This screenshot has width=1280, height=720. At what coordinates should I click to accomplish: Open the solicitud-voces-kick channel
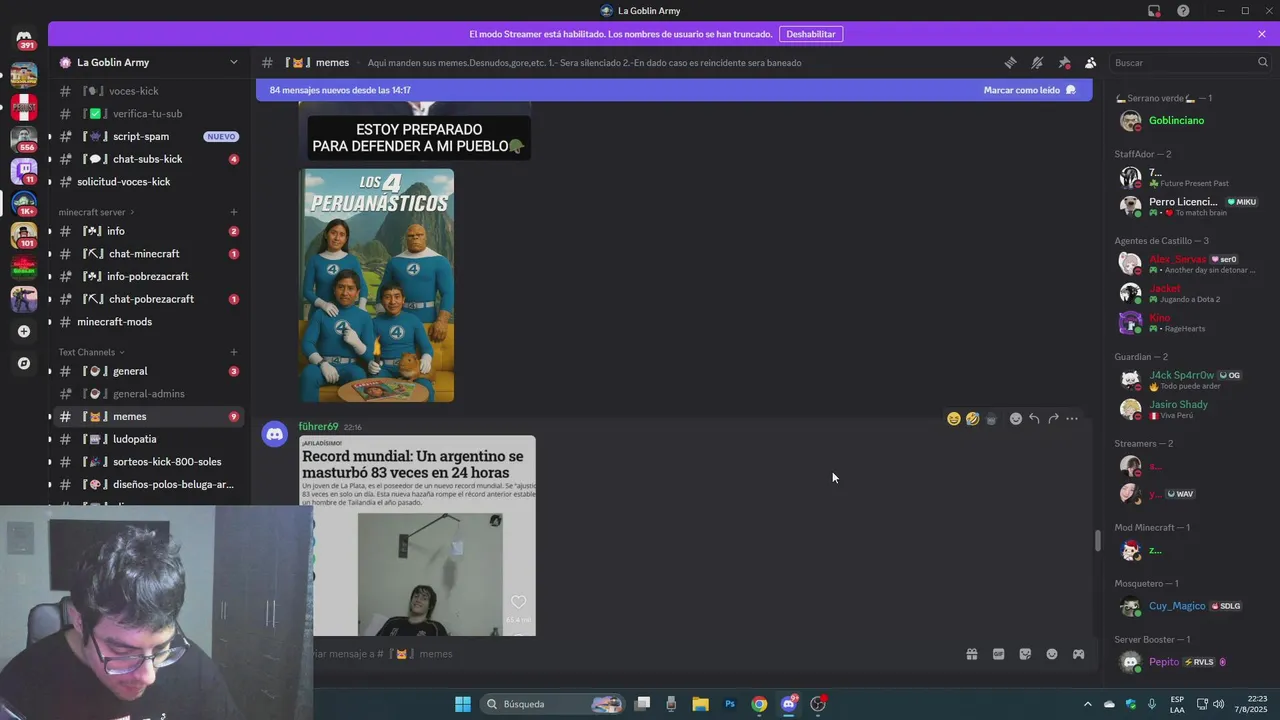149,182
